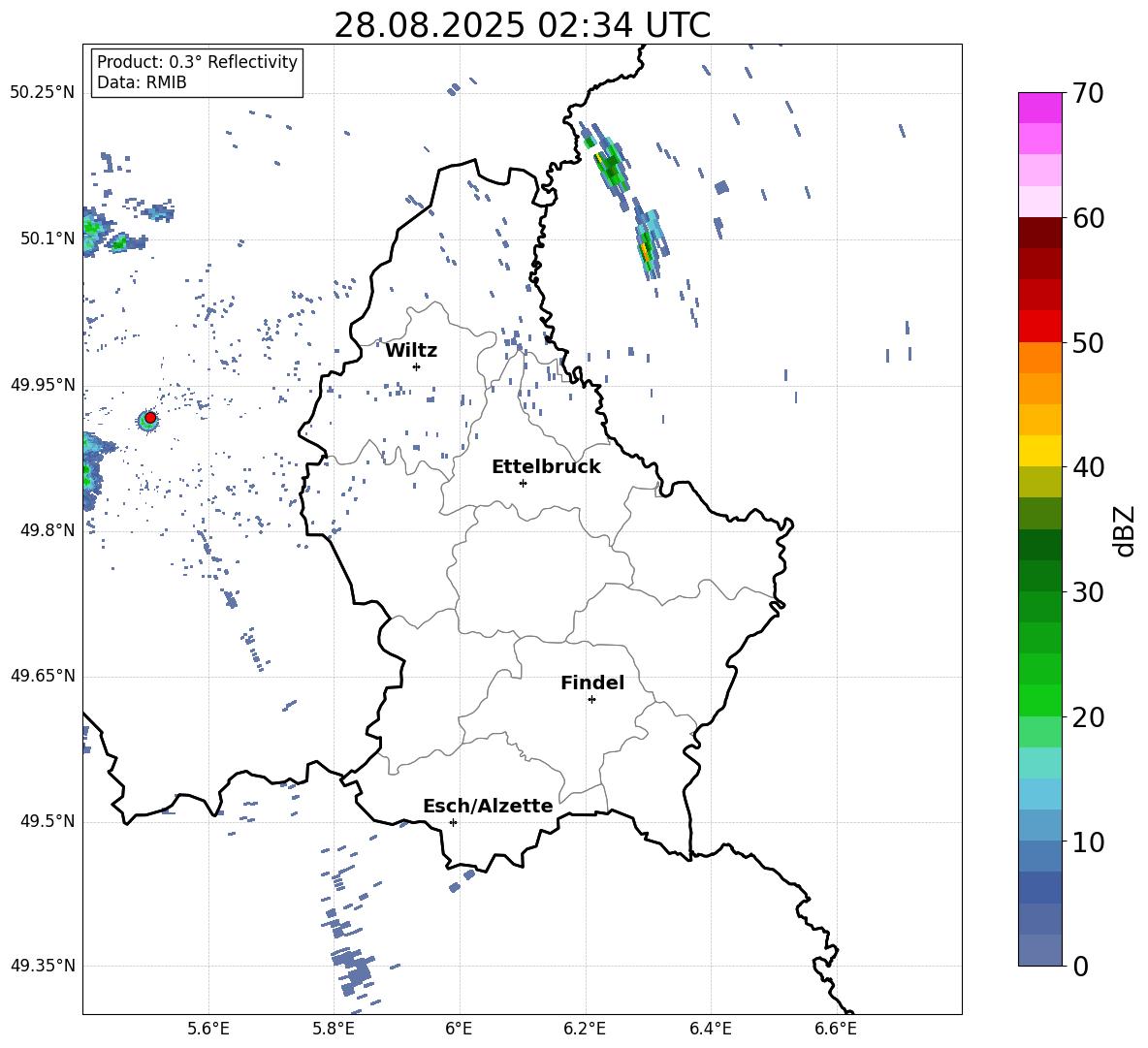This screenshot has height=1048, width=1148.
Task: Click the 49.8°N latitude label
Action: [x=47, y=530]
